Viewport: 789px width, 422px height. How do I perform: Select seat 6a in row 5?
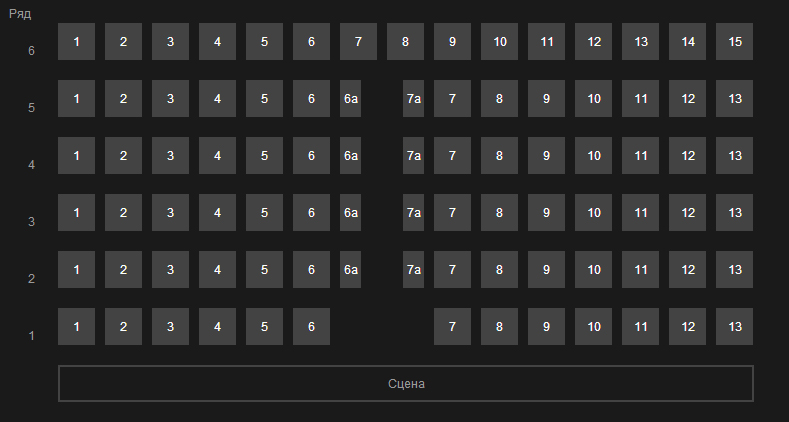[x=350, y=99]
